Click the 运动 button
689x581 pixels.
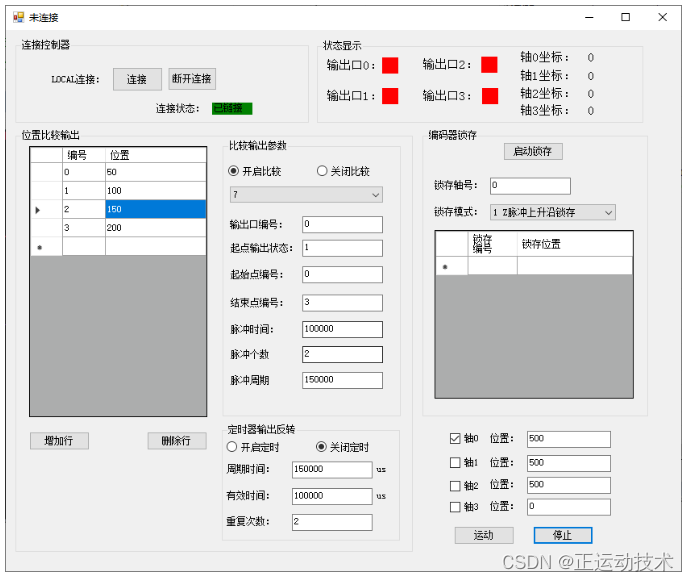click(x=484, y=535)
